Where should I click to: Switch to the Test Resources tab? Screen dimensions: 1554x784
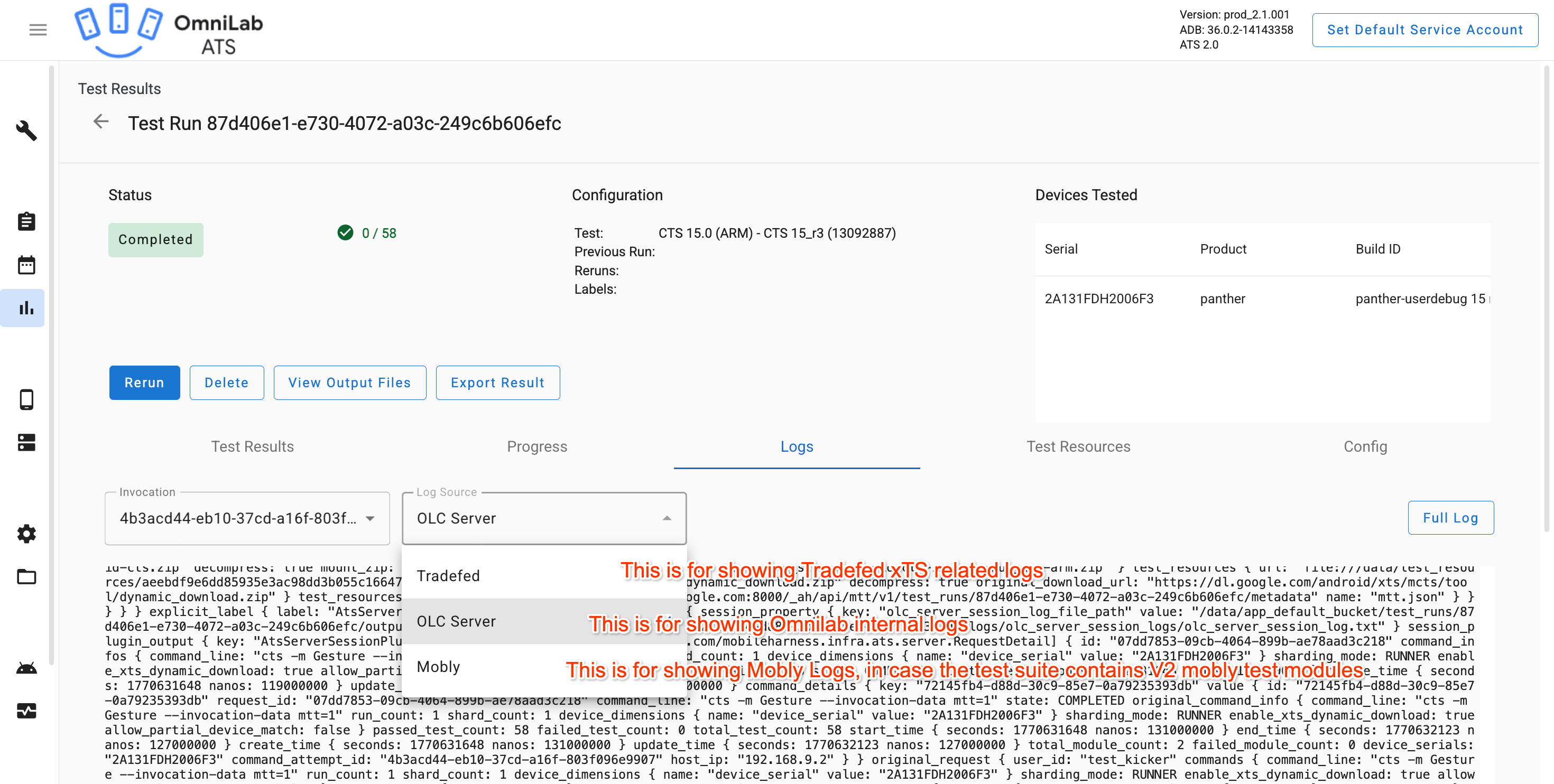(1078, 446)
